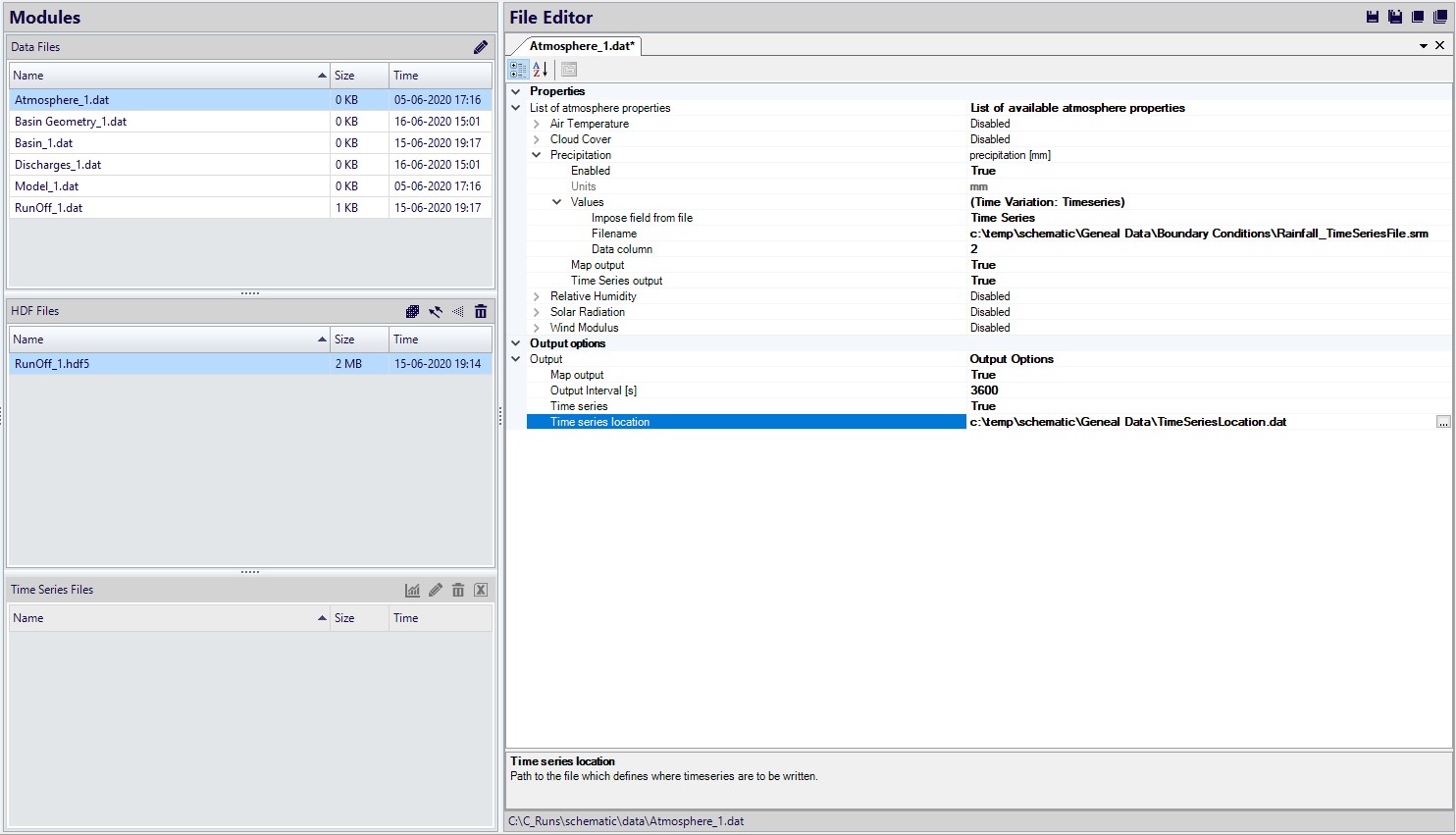
Task: Expand the Air Temperature node
Action: (537, 124)
